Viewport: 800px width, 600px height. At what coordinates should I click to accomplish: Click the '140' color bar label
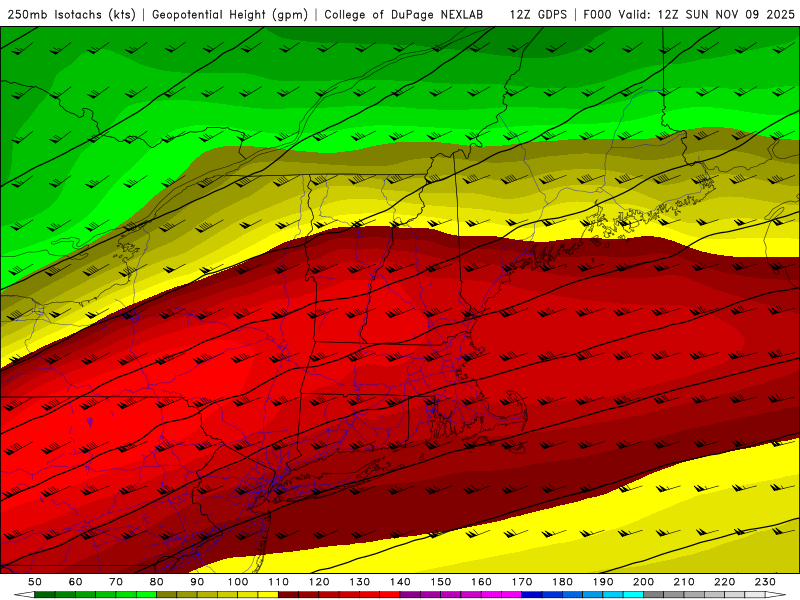point(401,582)
